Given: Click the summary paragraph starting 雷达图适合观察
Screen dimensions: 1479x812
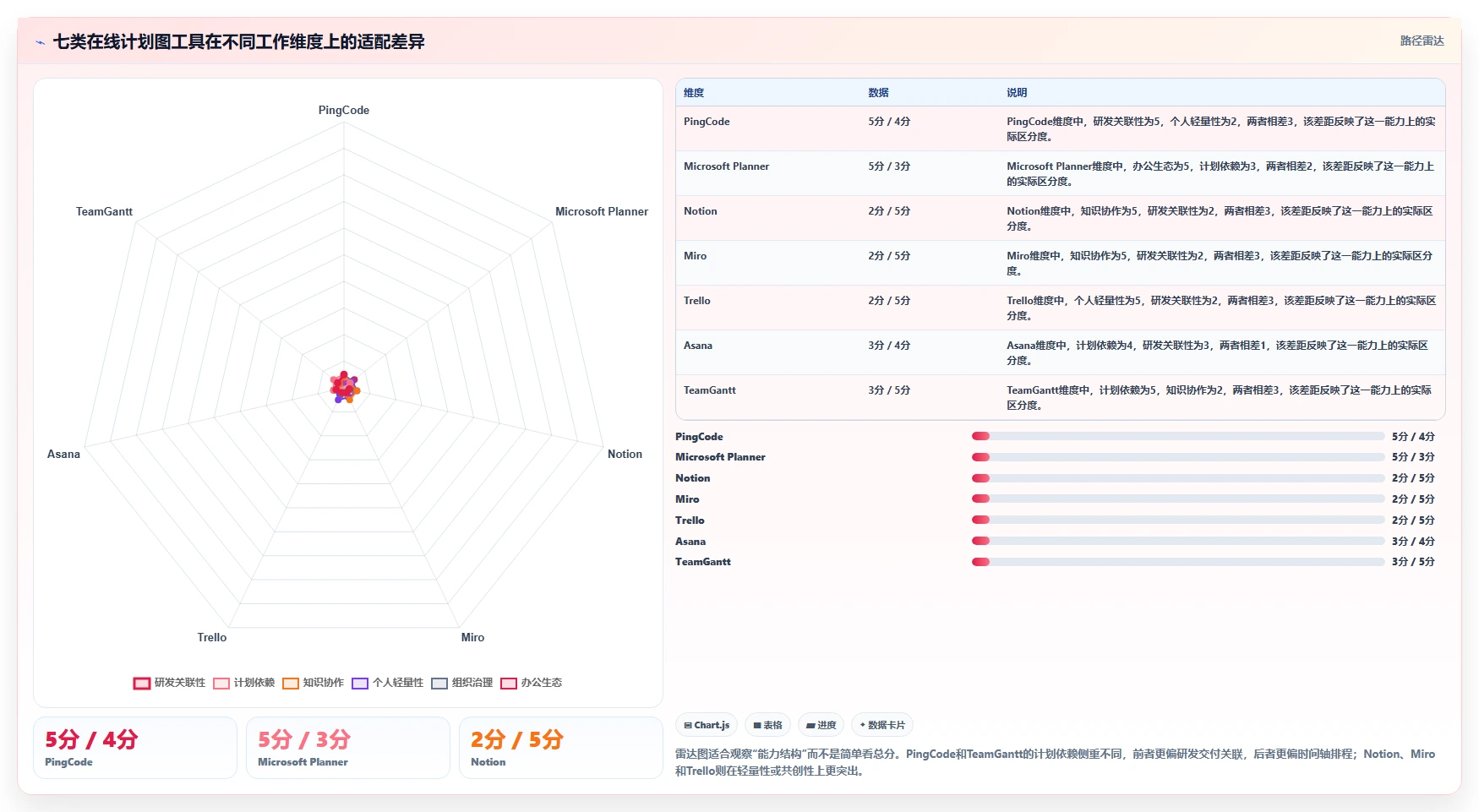Looking at the screenshot, I should 1056,762.
